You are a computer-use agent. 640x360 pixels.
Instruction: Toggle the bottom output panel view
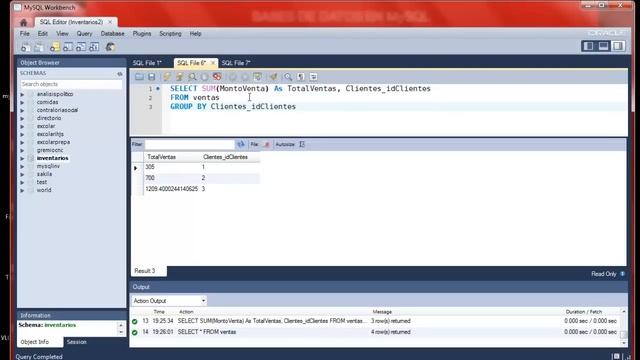[x=603, y=46]
